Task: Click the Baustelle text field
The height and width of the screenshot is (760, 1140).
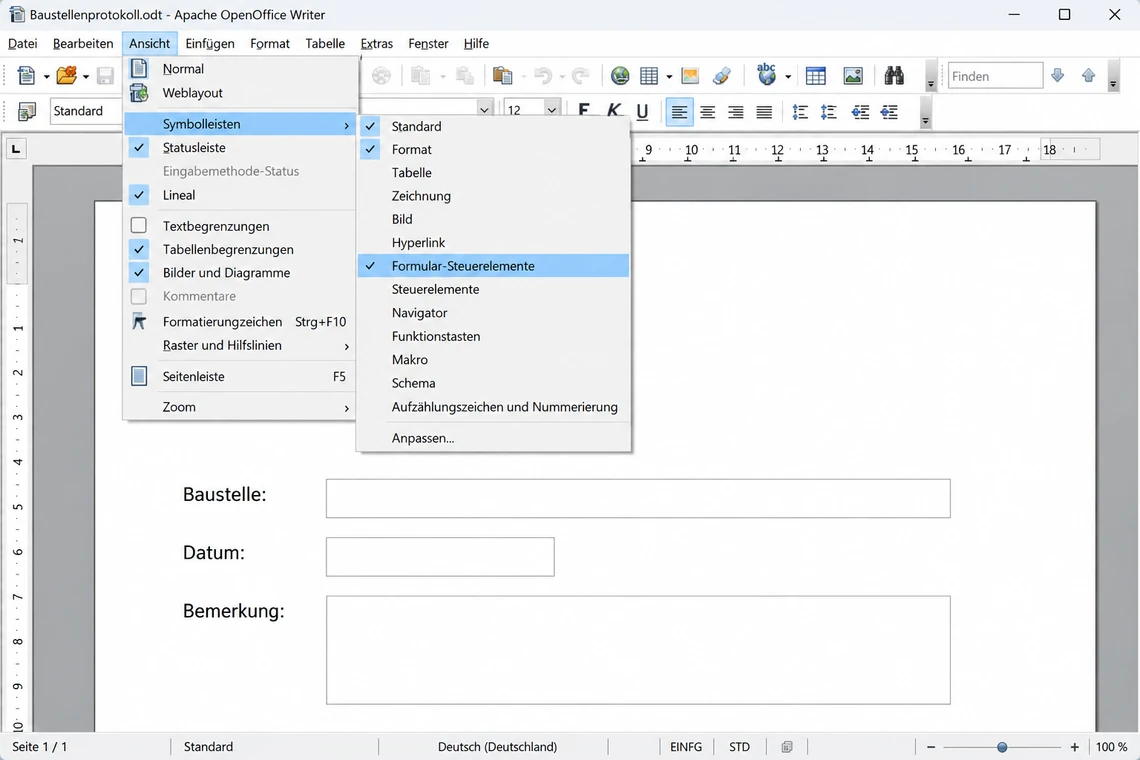Action: pos(638,498)
